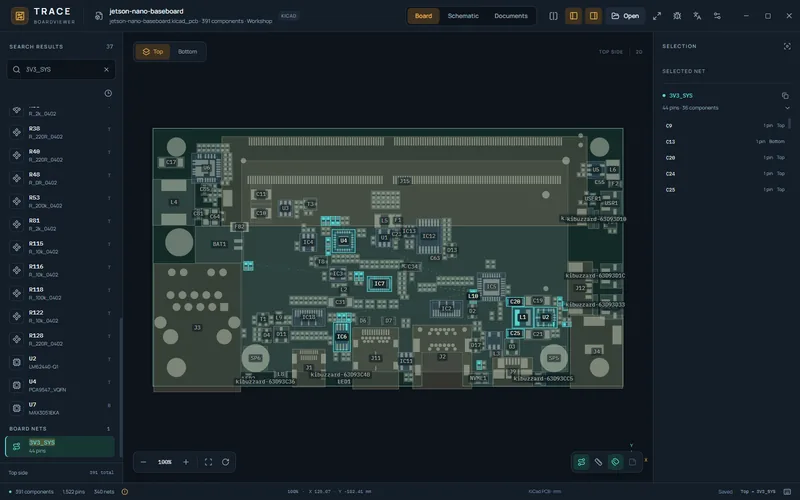Select R81 R_2k_0402 search result

coord(61,224)
